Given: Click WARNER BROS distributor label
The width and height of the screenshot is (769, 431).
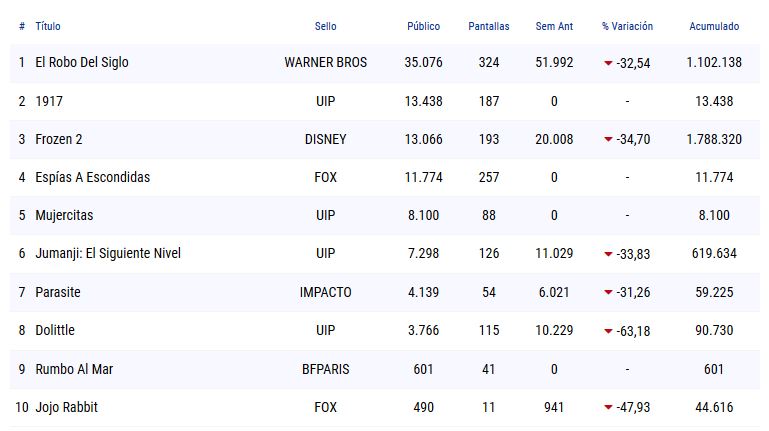Looking at the screenshot, I should click(325, 62).
